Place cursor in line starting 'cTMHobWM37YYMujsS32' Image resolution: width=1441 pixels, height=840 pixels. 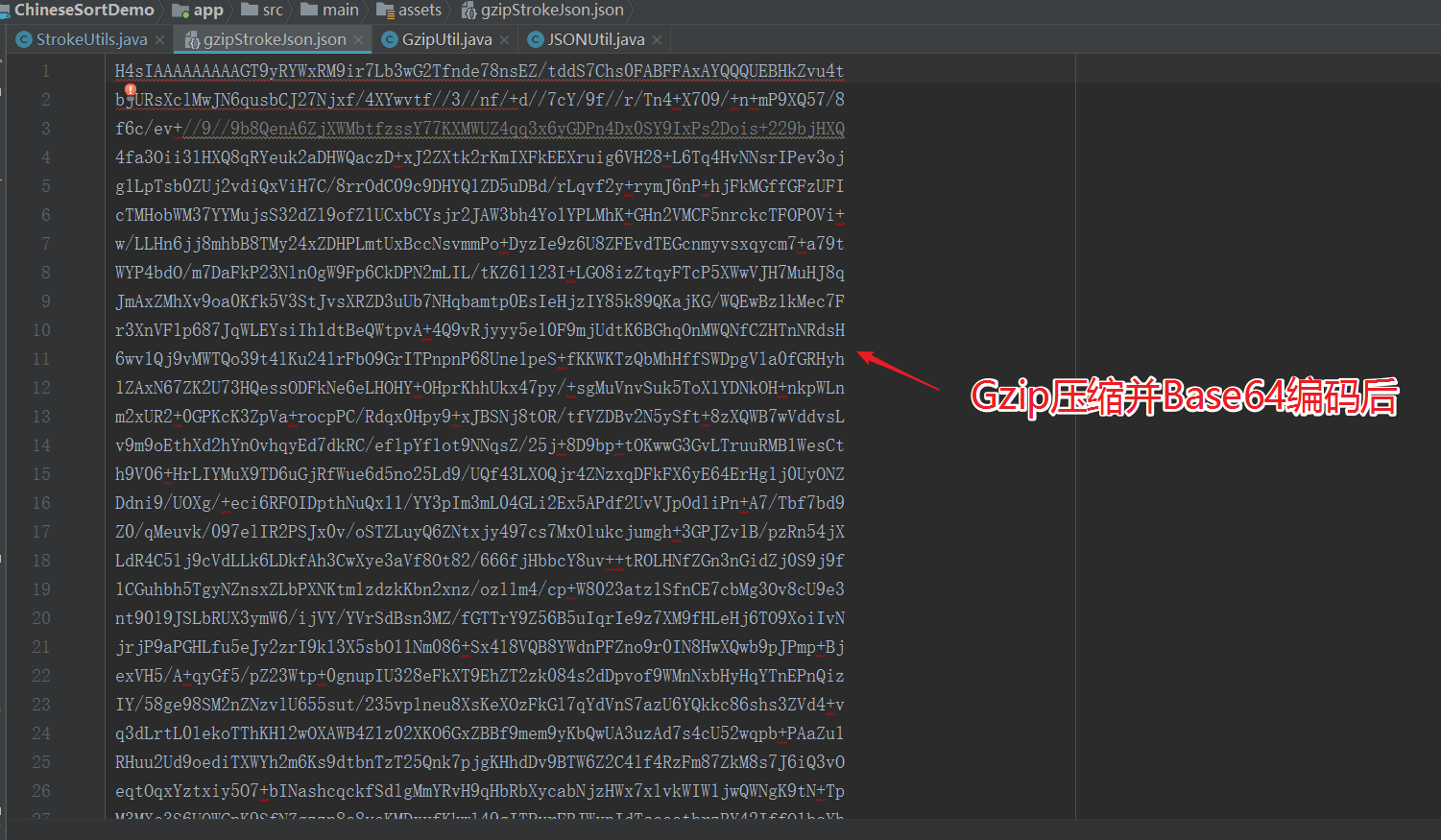[x=480, y=215]
